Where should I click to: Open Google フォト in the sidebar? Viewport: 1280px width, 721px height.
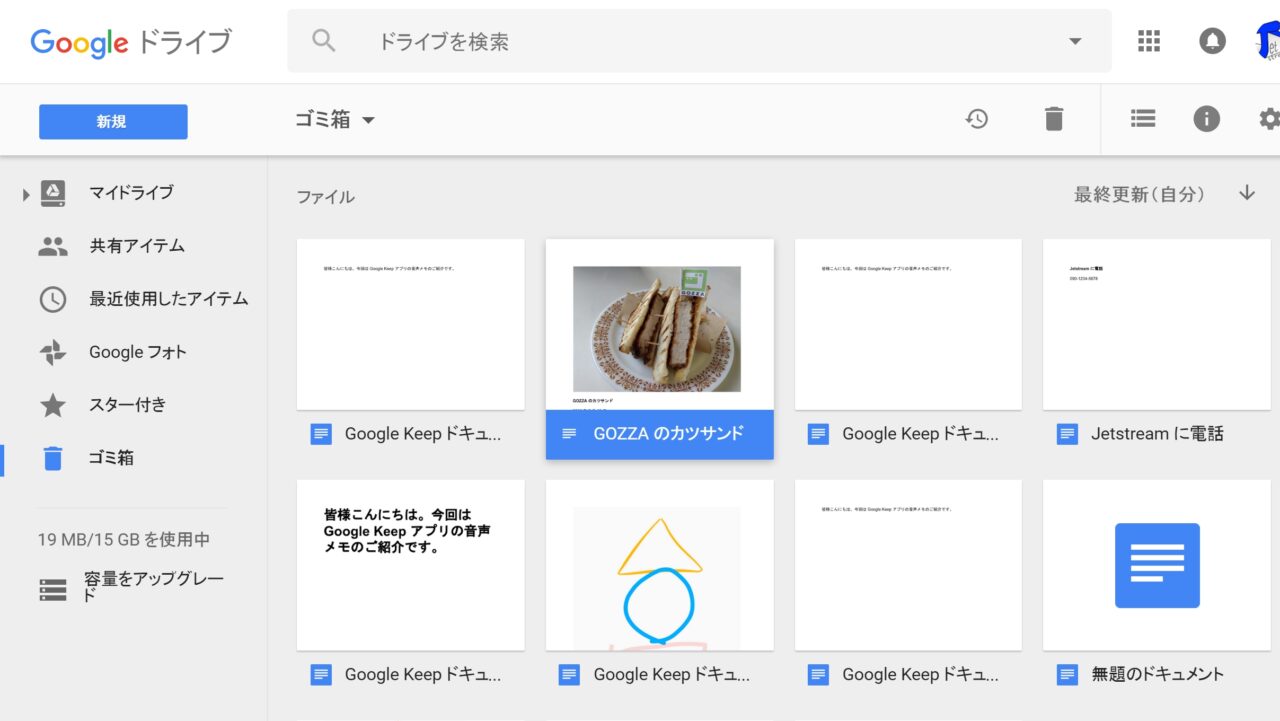click(137, 352)
